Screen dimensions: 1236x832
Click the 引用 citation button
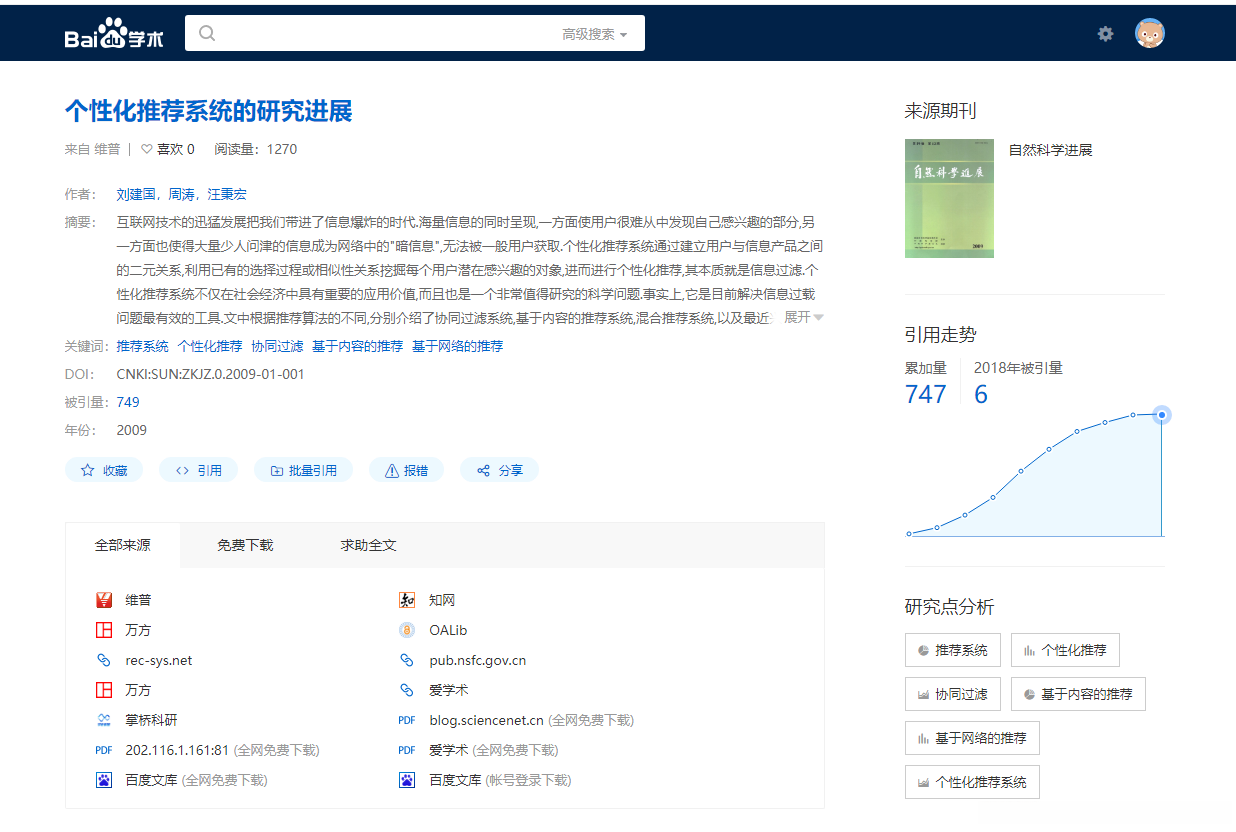tap(198, 469)
